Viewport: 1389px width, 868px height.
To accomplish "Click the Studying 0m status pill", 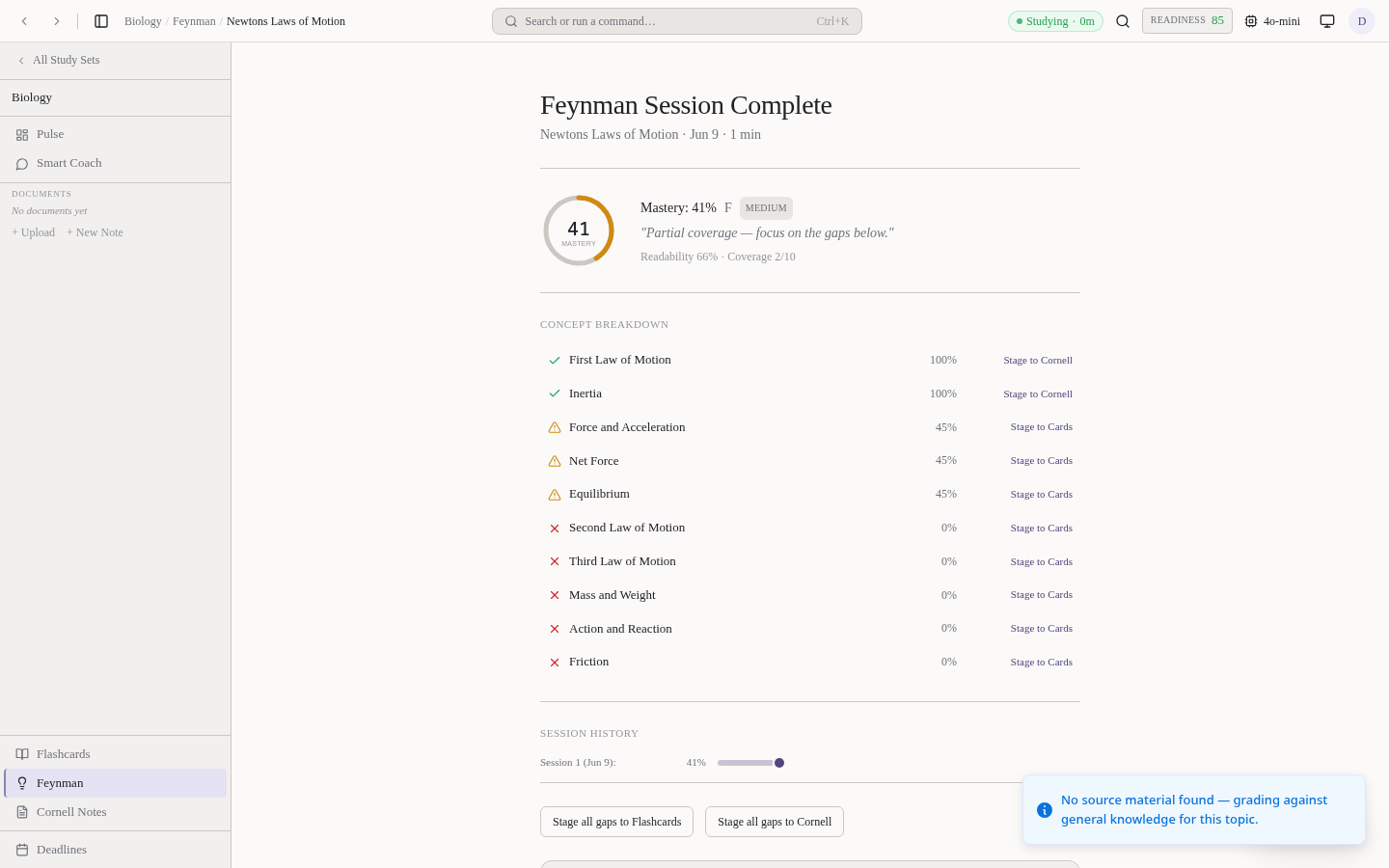I will click(1055, 21).
